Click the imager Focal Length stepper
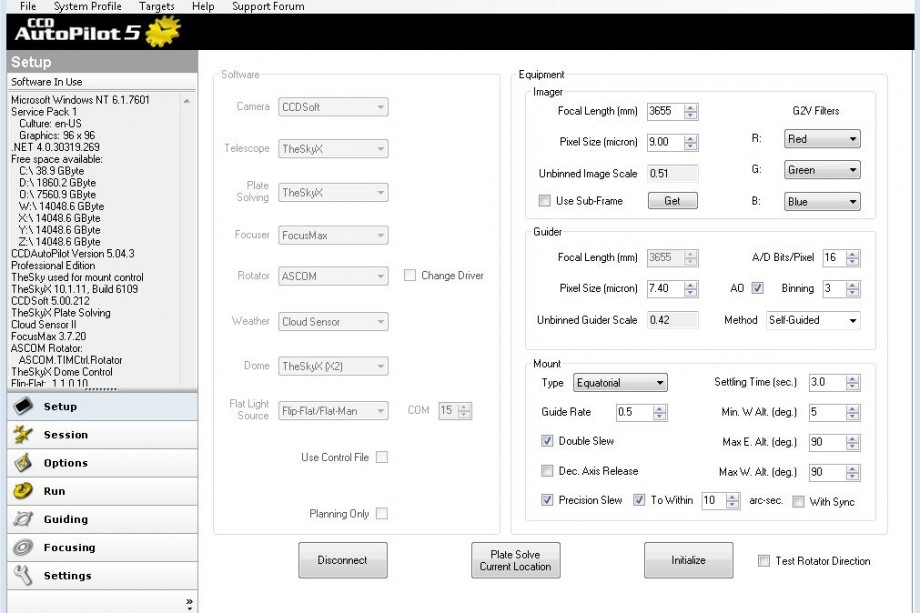The image size is (920, 613). click(x=691, y=111)
